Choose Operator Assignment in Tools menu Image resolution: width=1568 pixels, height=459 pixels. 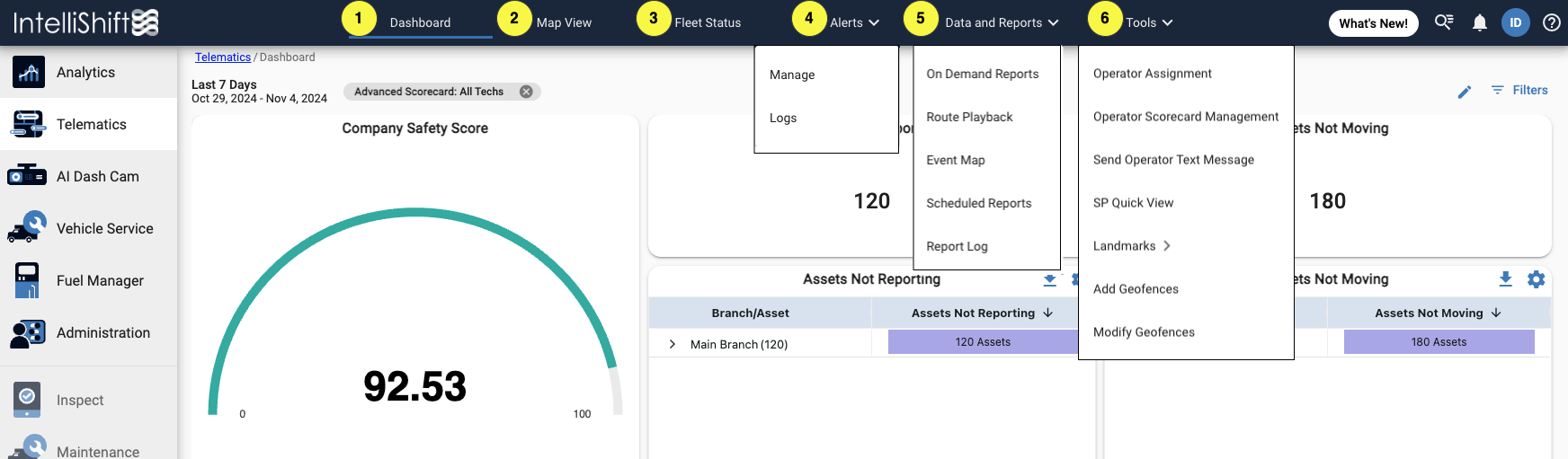1152,74
